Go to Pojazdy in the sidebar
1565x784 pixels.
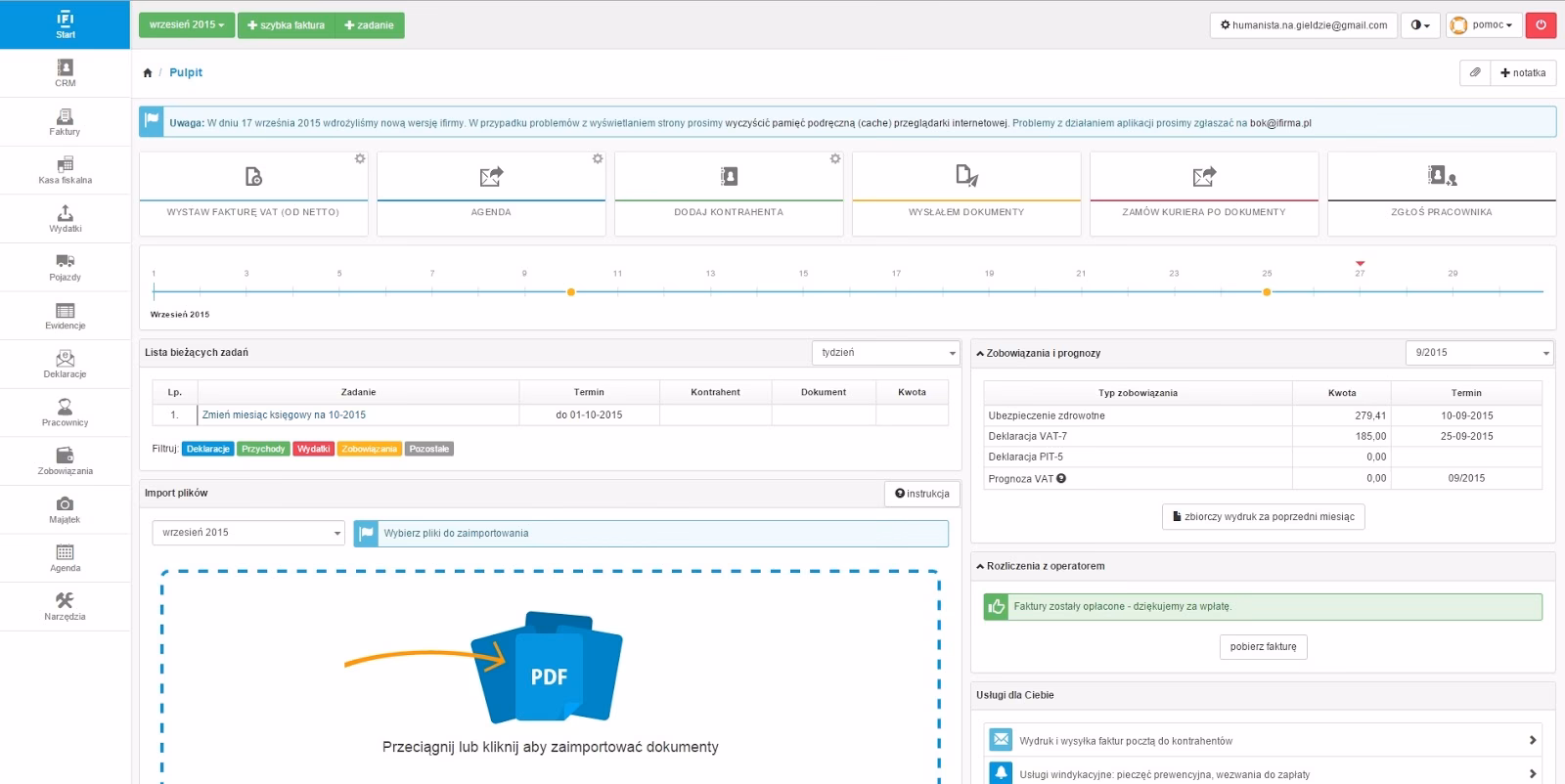(65, 267)
